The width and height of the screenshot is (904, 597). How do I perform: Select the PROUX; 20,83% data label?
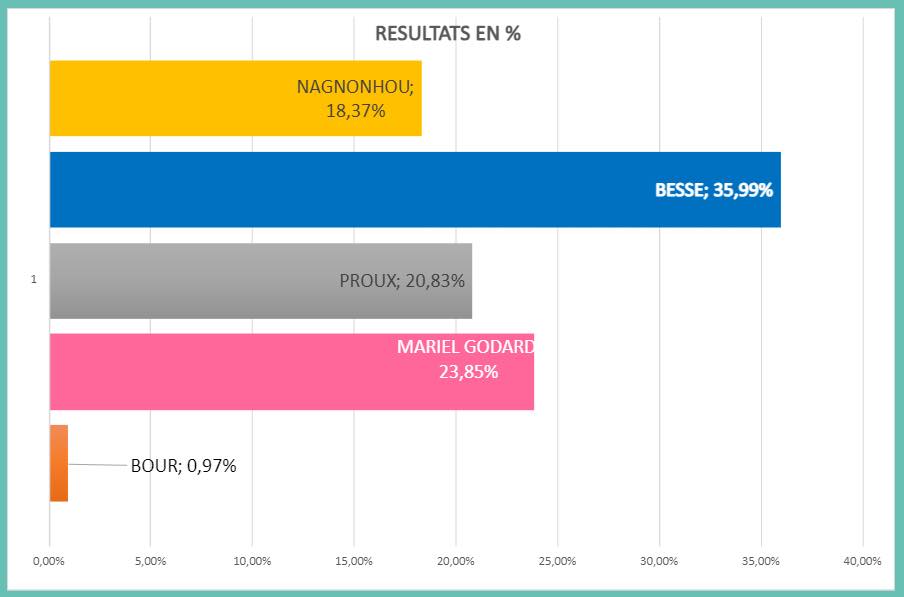(402, 281)
